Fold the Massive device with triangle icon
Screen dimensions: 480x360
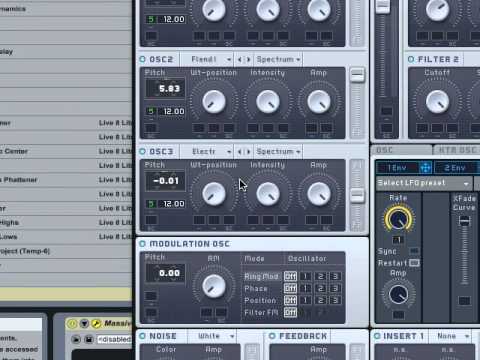[x=84, y=323]
